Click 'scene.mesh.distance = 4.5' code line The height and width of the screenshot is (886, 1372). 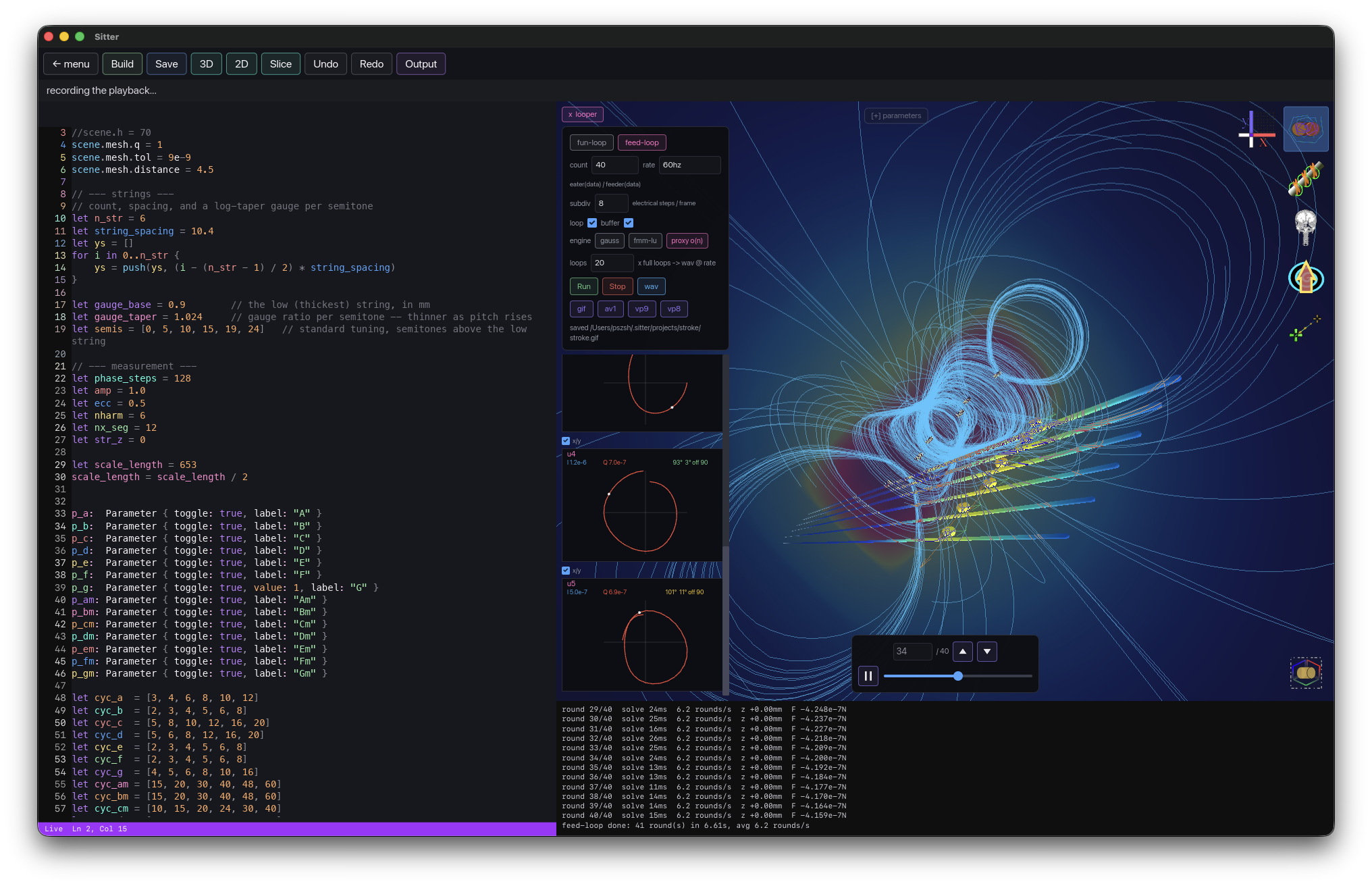click(x=142, y=170)
